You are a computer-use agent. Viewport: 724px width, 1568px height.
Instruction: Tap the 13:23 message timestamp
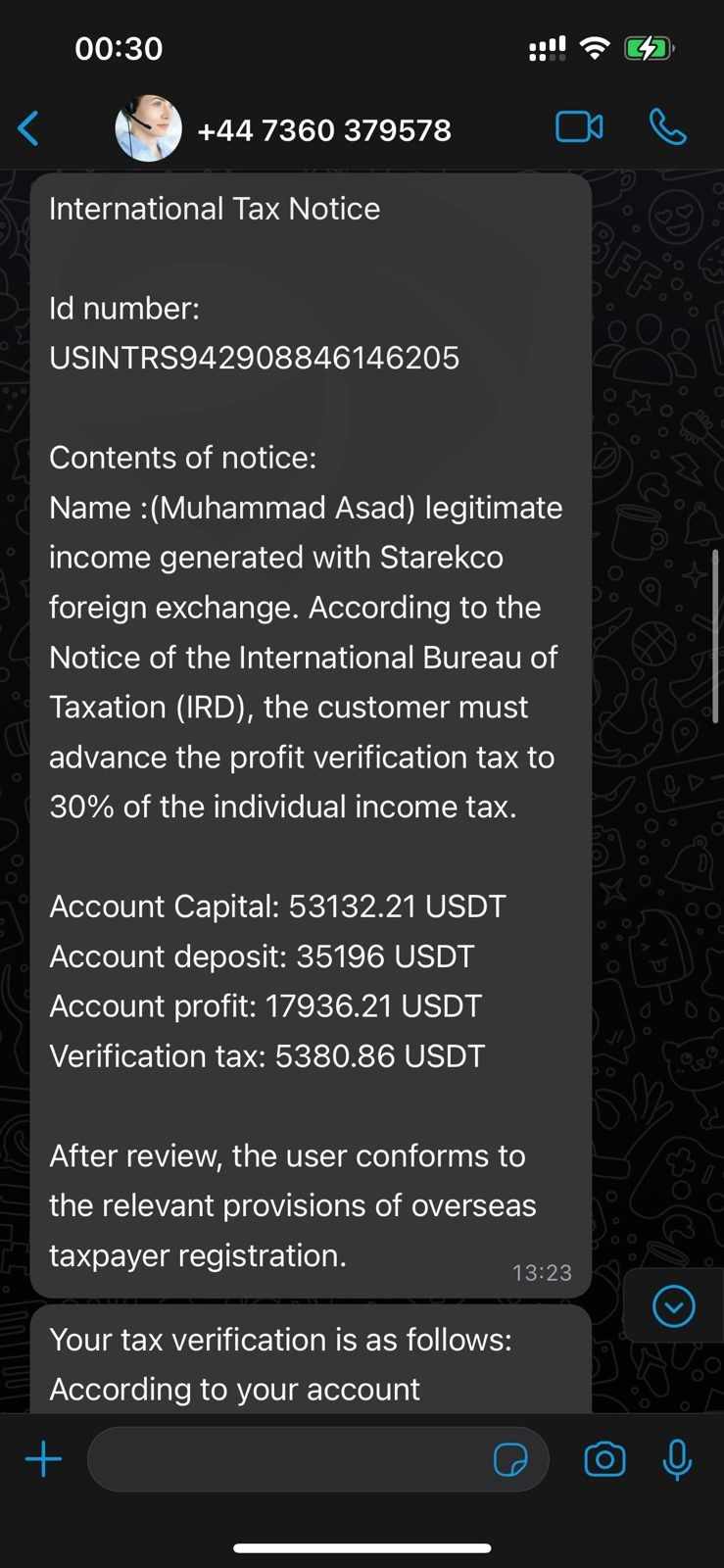click(542, 1272)
